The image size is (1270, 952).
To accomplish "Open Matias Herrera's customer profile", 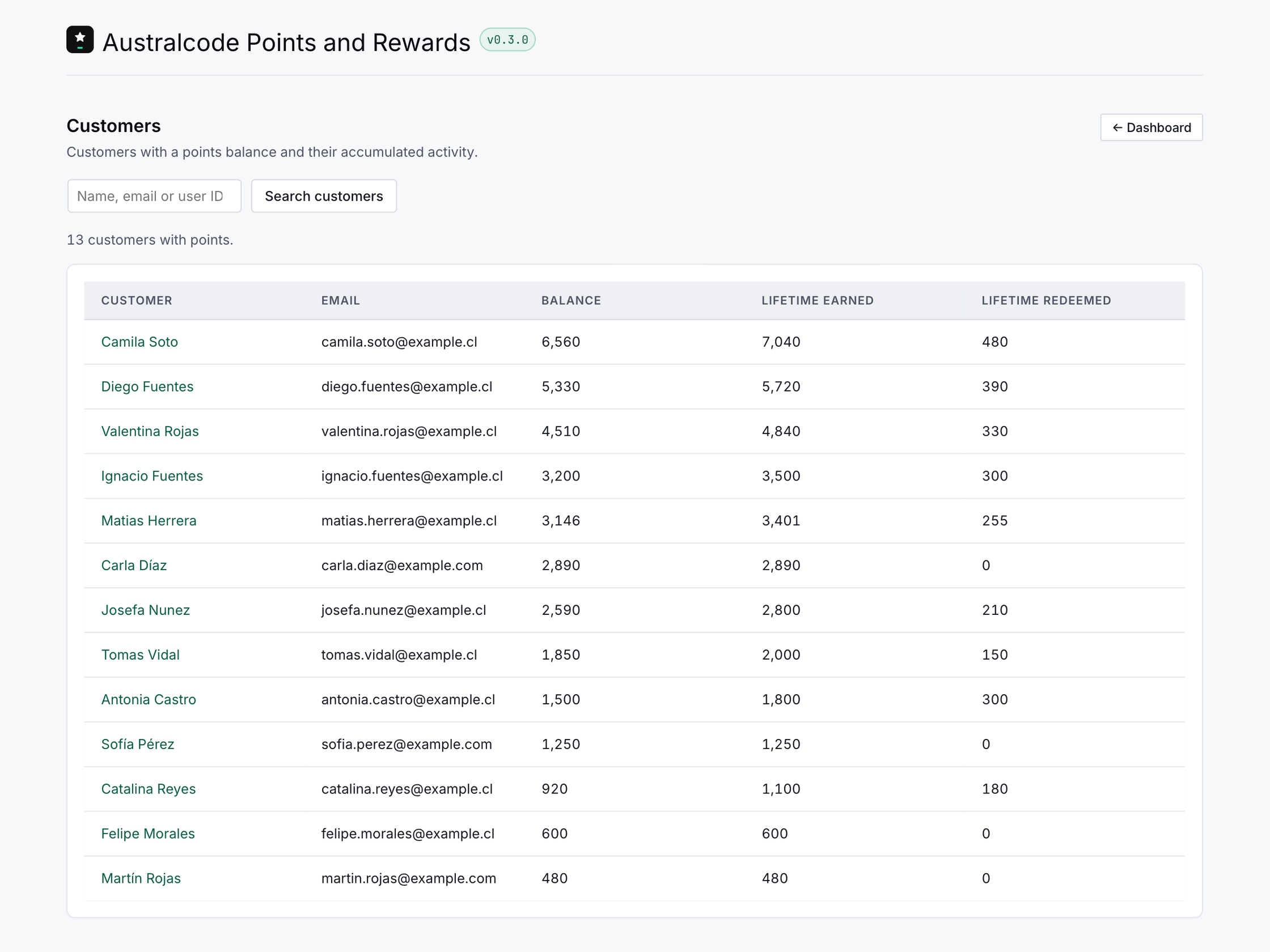I will (x=149, y=521).
